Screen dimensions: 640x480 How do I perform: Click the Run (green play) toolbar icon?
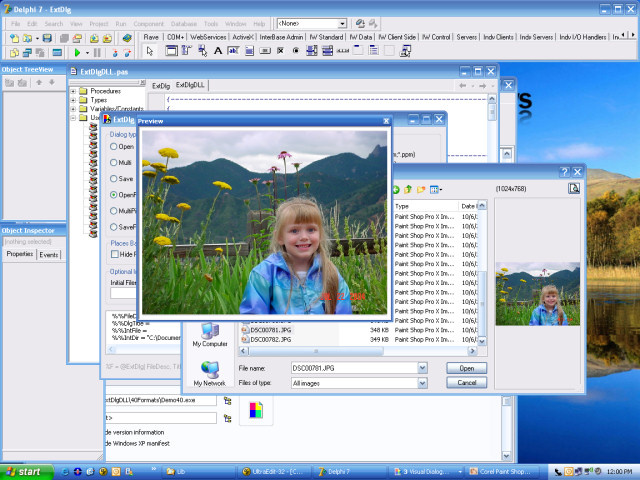[x=77, y=52]
